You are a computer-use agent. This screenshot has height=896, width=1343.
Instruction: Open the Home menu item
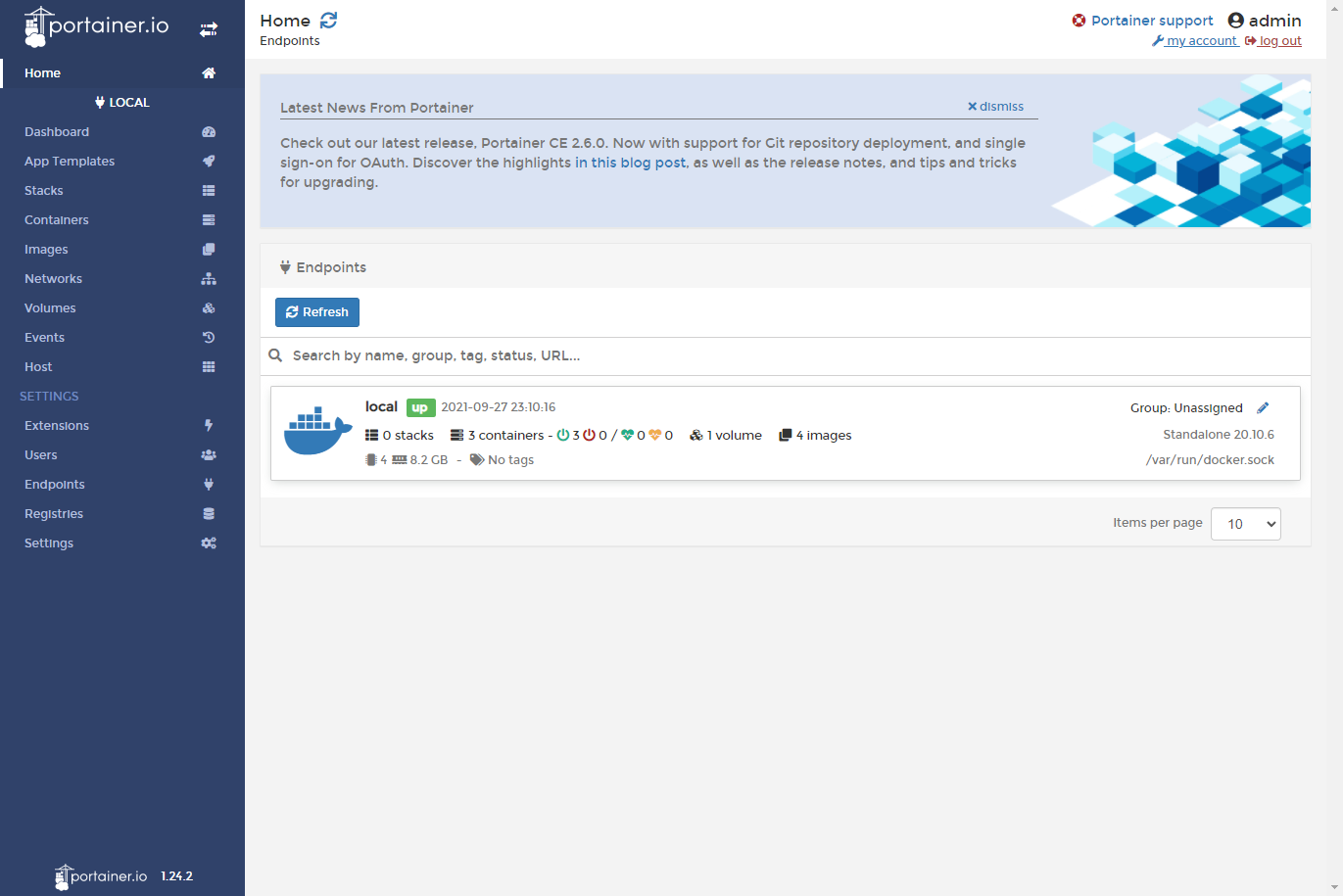click(x=43, y=73)
